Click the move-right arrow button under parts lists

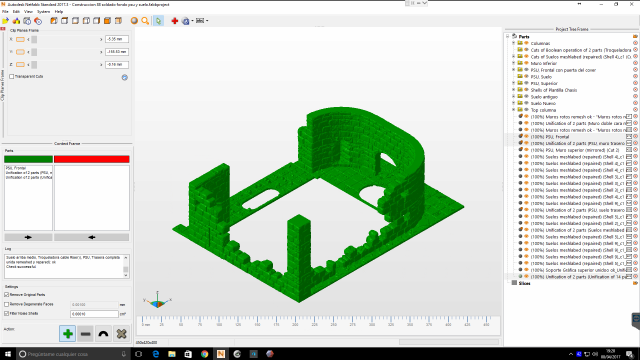(28, 237)
